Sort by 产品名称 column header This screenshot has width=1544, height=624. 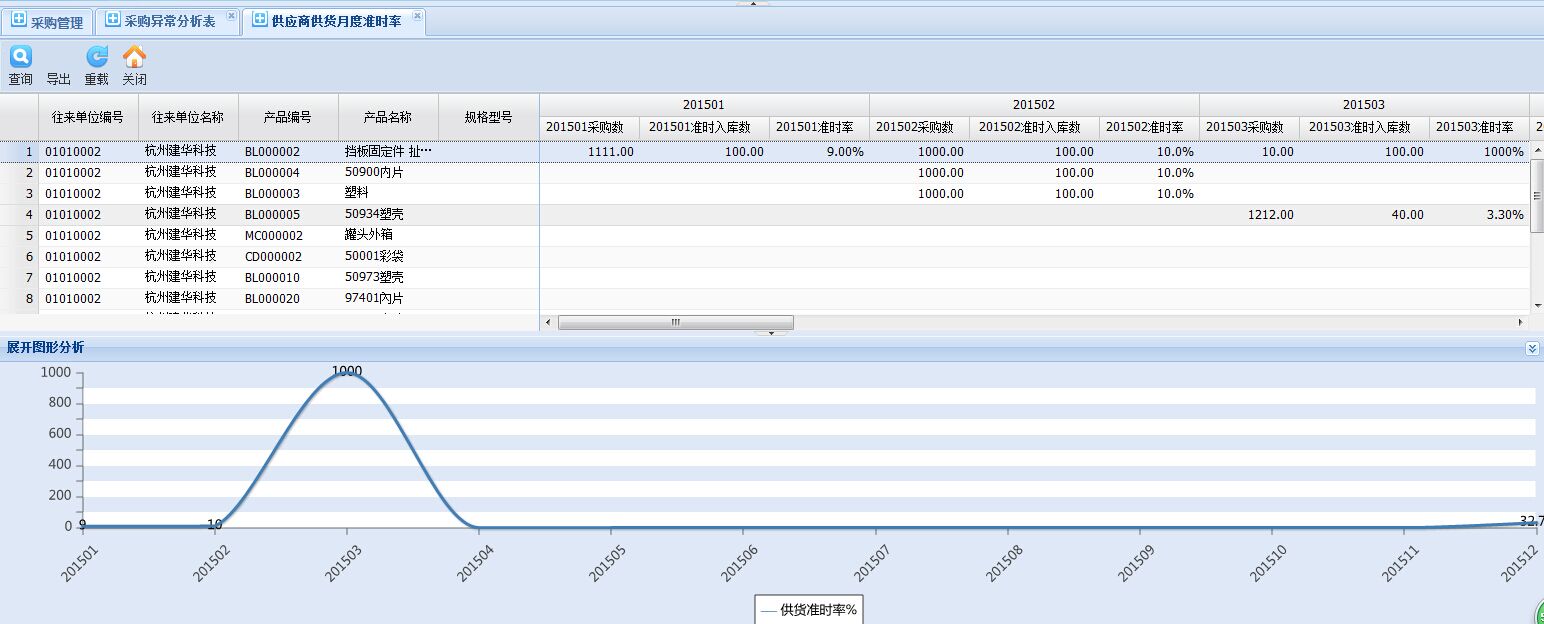[388, 117]
